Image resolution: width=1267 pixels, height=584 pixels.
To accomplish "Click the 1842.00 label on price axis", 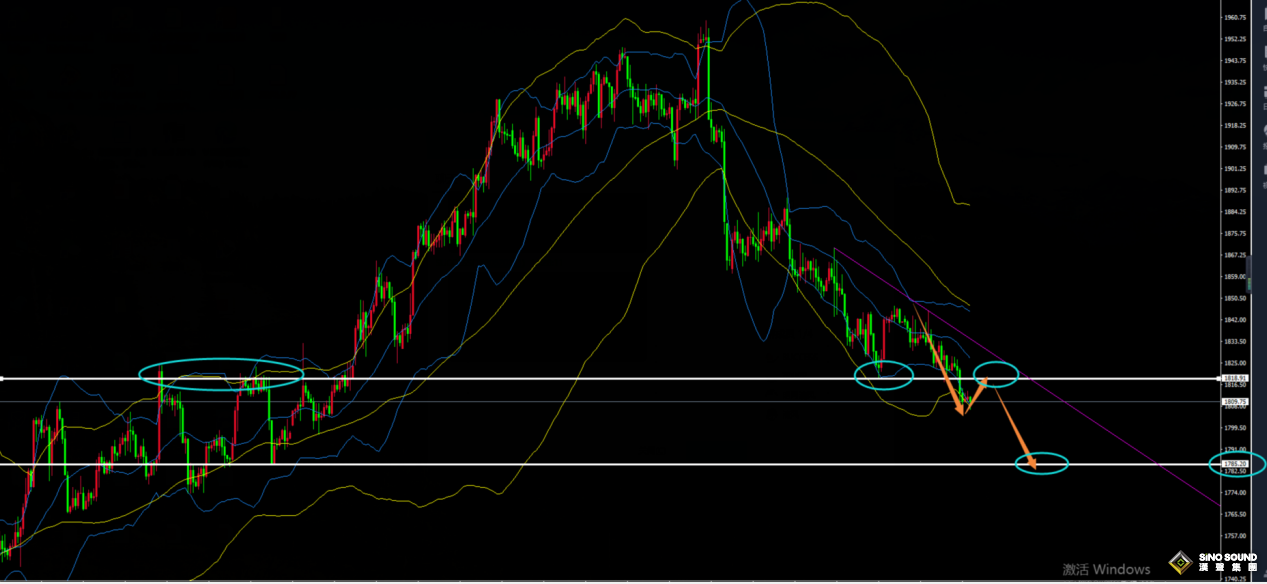I will click(x=1235, y=320).
